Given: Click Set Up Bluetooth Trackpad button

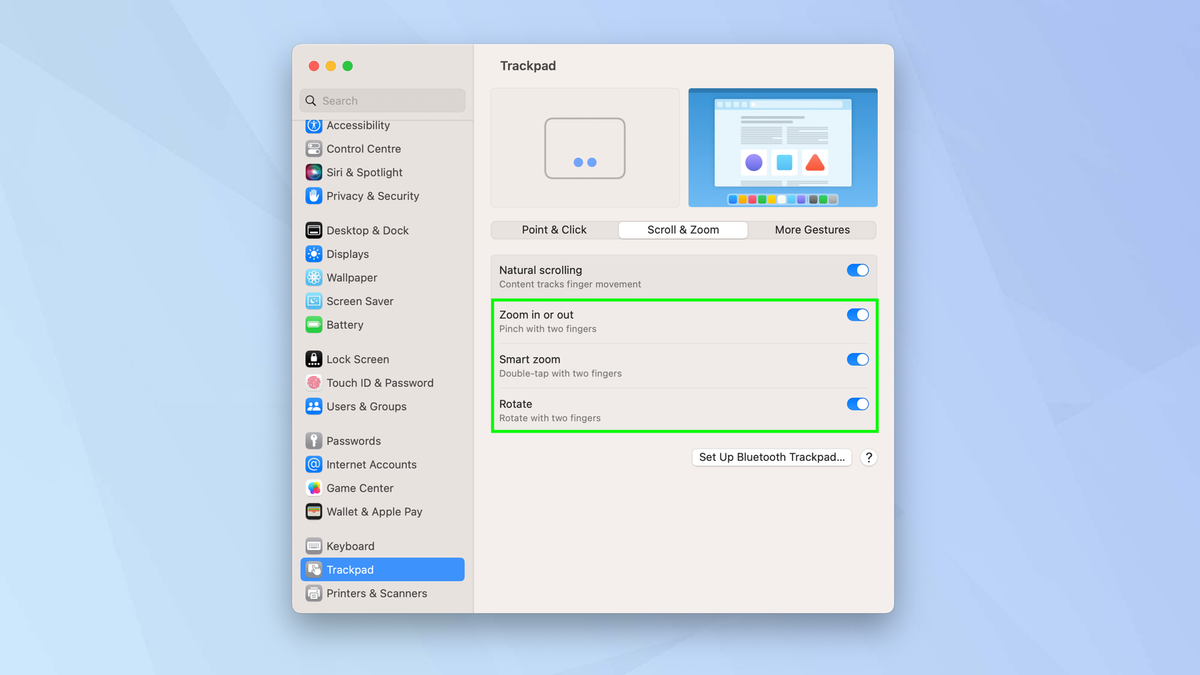Looking at the screenshot, I should pyautogui.click(x=771, y=457).
